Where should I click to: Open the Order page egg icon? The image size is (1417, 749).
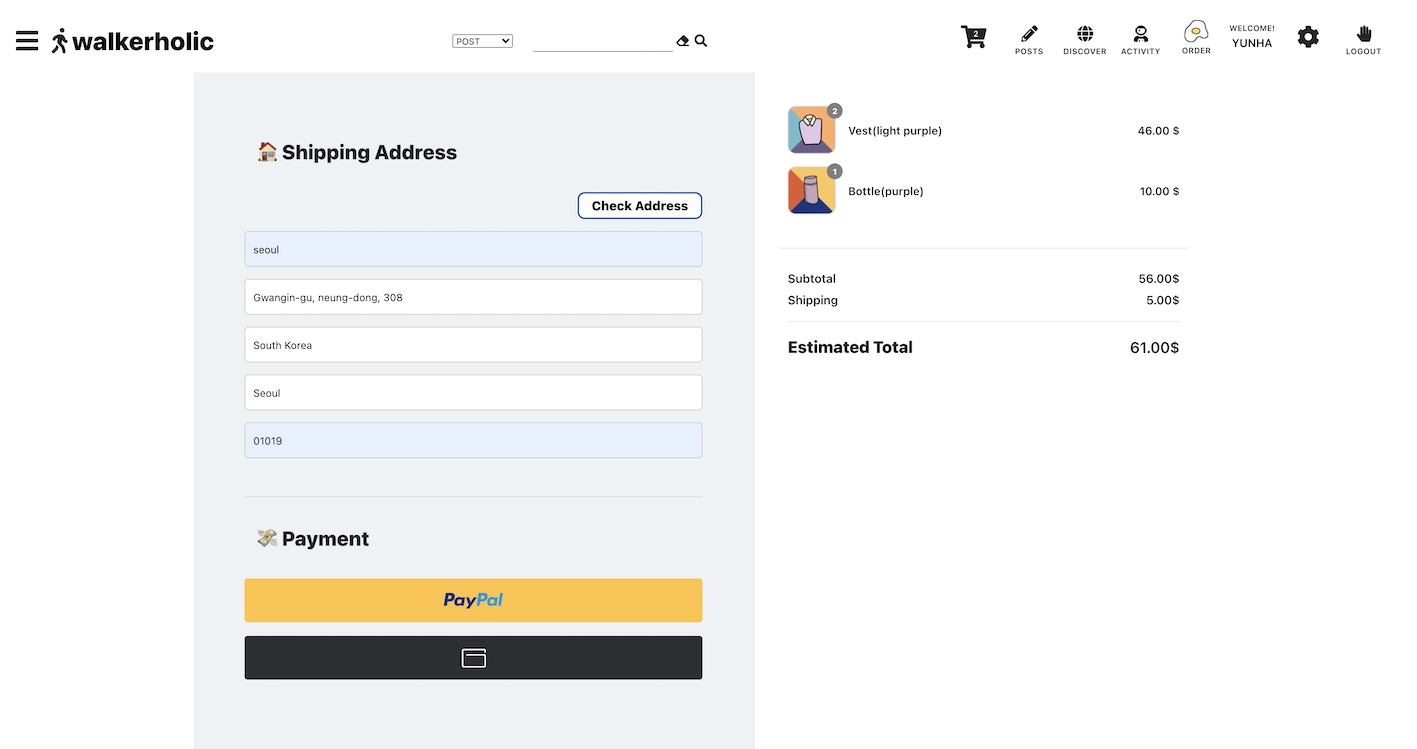[x=1196, y=38]
